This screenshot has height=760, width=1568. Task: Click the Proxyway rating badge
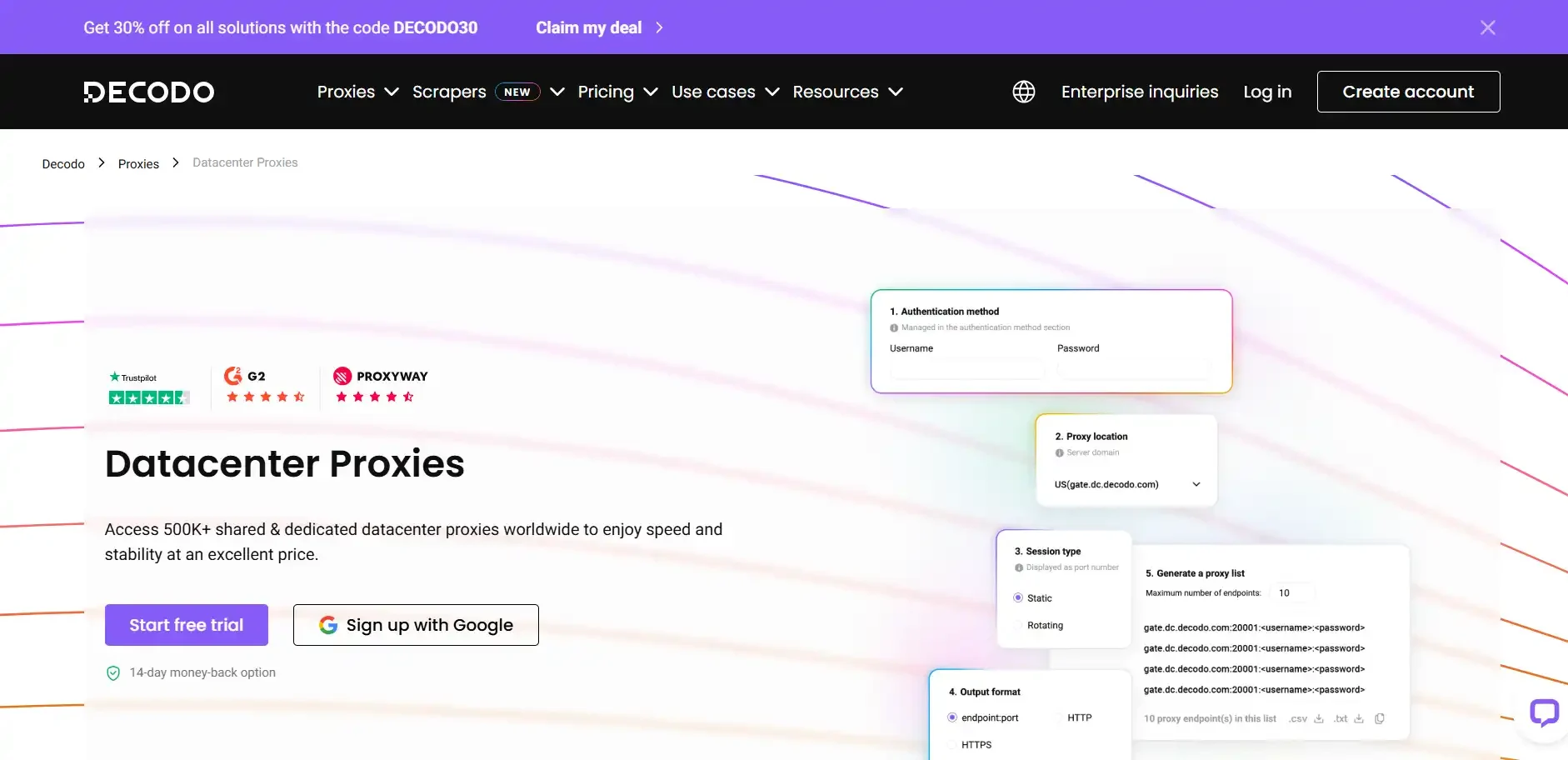[380, 385]
